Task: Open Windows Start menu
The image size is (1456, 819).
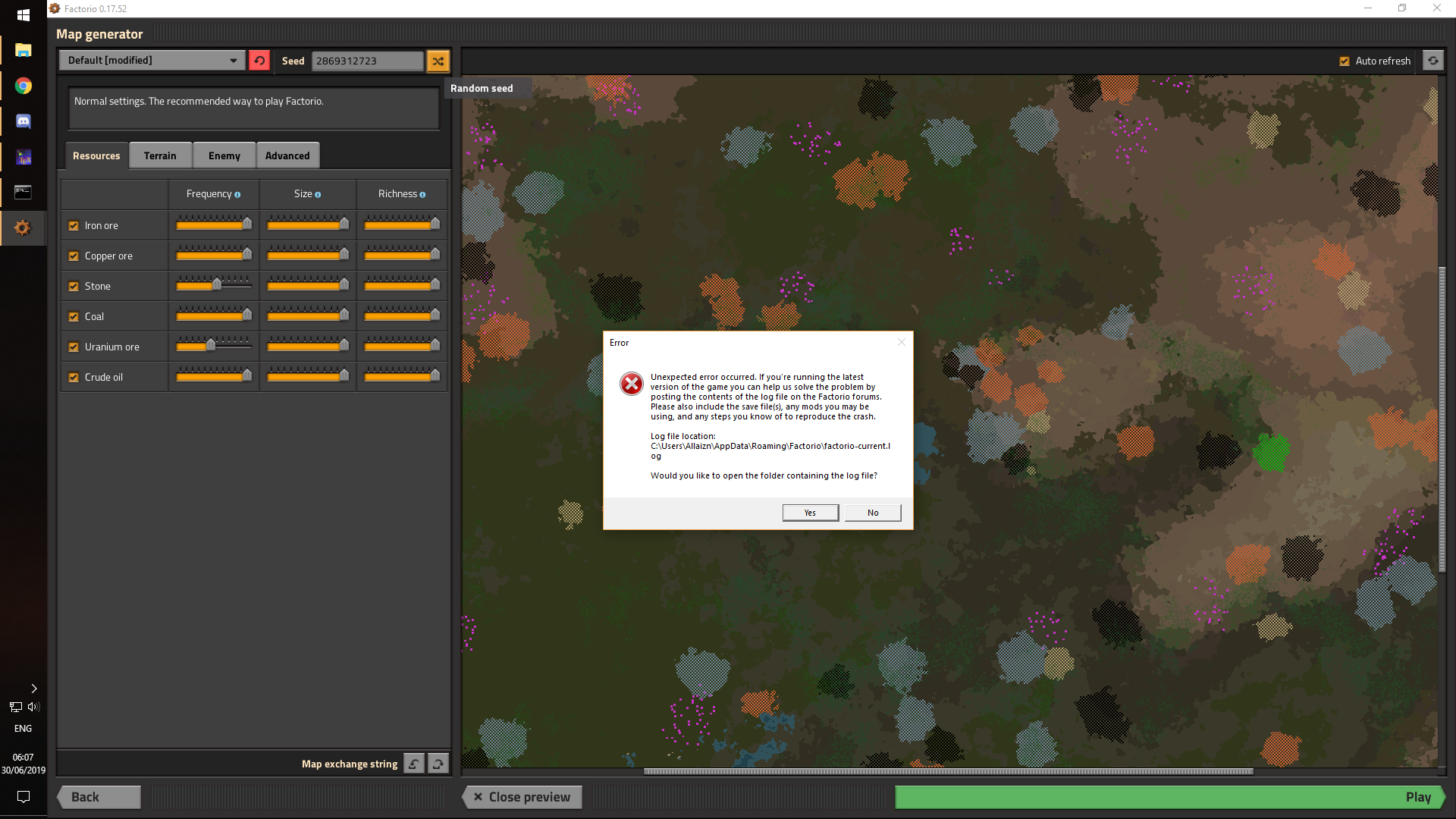Action: [x=24, y=15]
